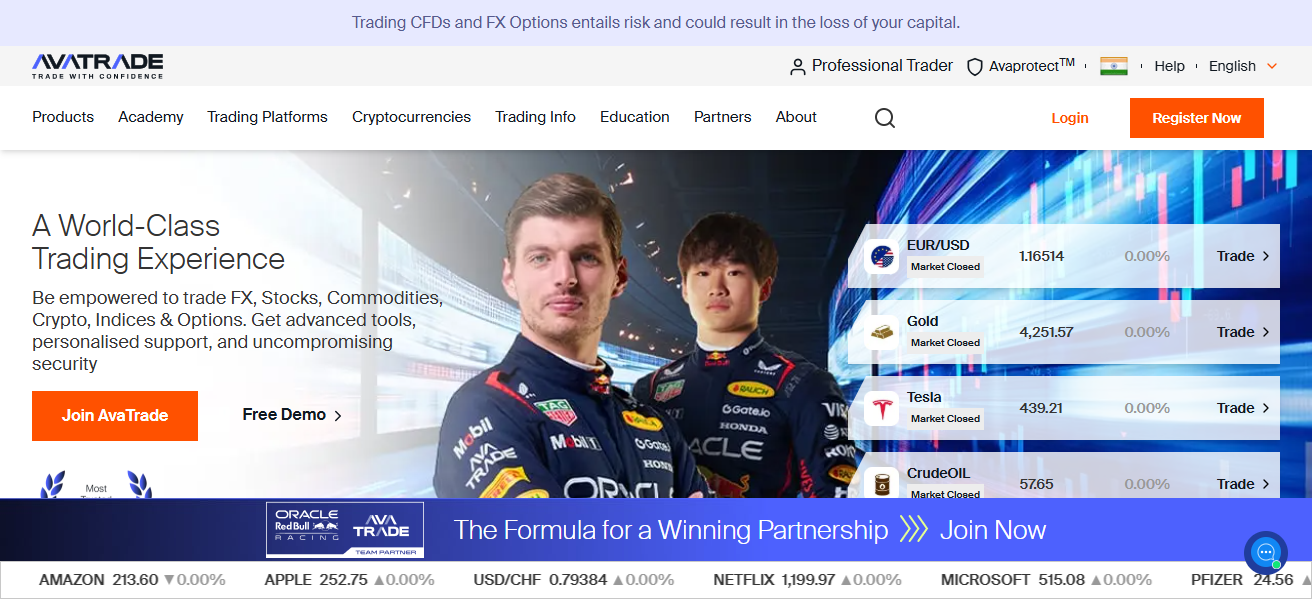The image size is (1312, 599).
Task: Select the Tesla logo icon
Action: tap(881, 409)
